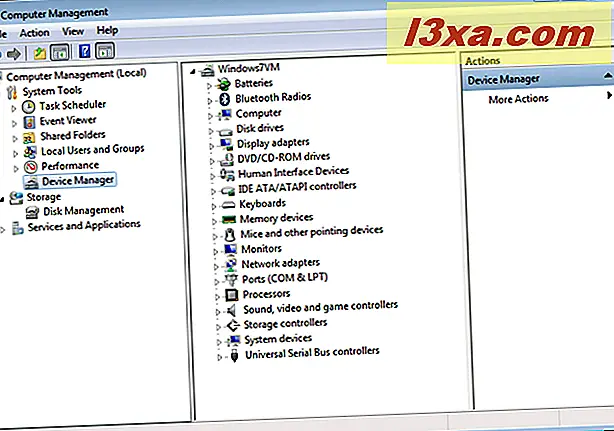Collapse the Windows7VM root node
The image size is (614, 431).
point(192,72)
